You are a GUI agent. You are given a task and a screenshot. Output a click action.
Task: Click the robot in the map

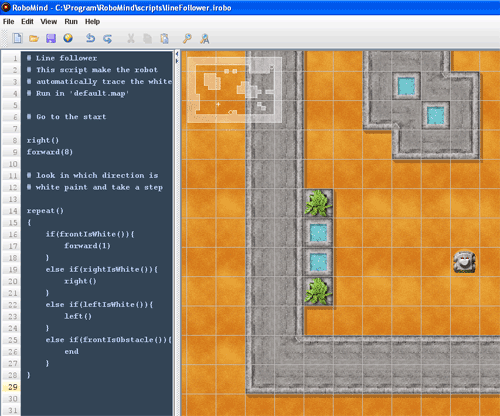coord(464,262)
